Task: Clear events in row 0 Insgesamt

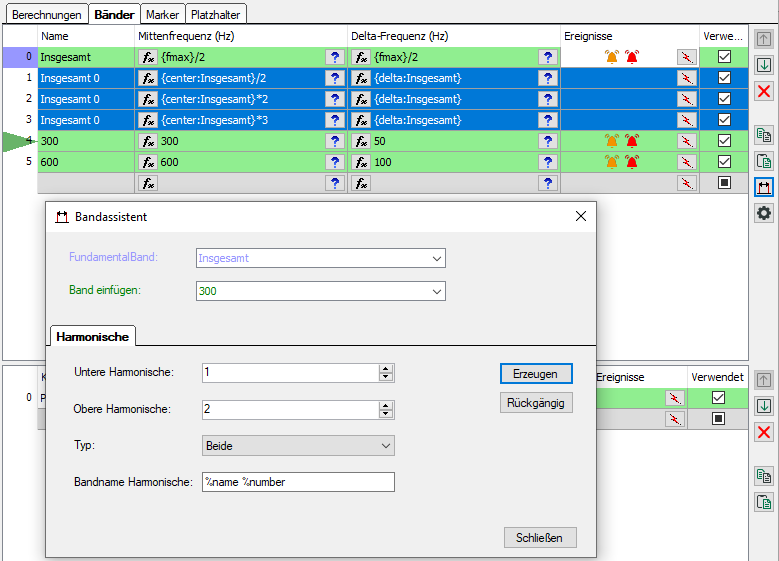Action: (x=687, y=57)
